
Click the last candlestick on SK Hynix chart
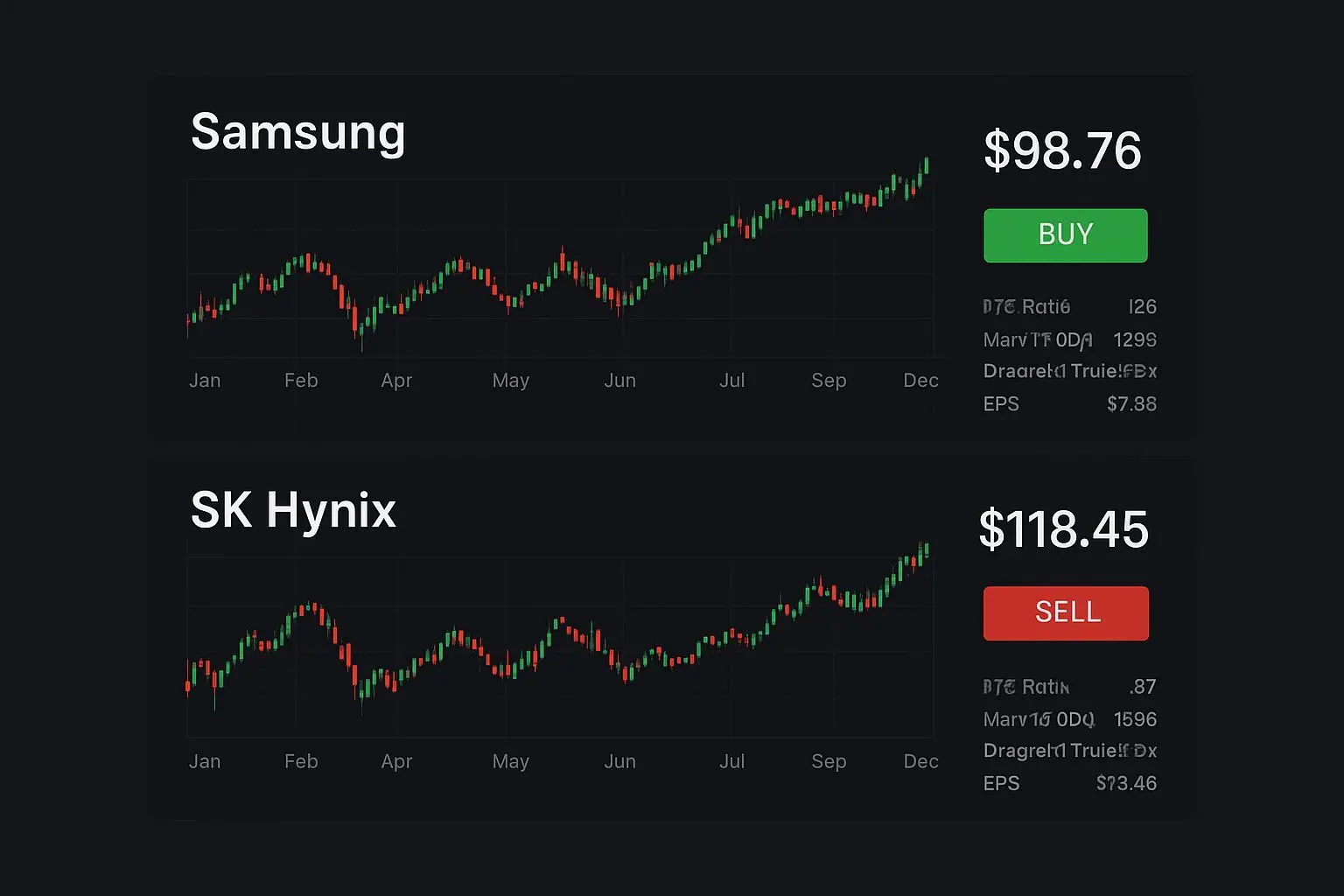pos(926,549)
